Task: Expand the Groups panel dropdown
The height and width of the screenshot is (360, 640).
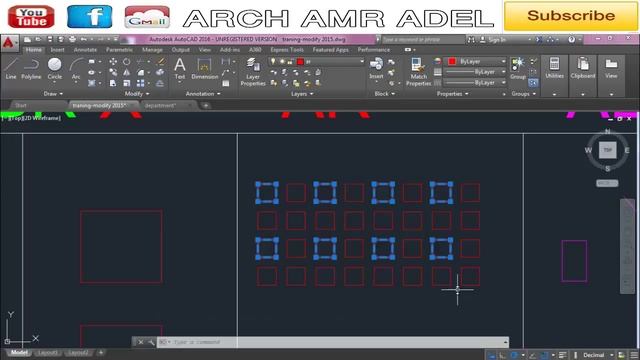Action: tap(524, 94)
